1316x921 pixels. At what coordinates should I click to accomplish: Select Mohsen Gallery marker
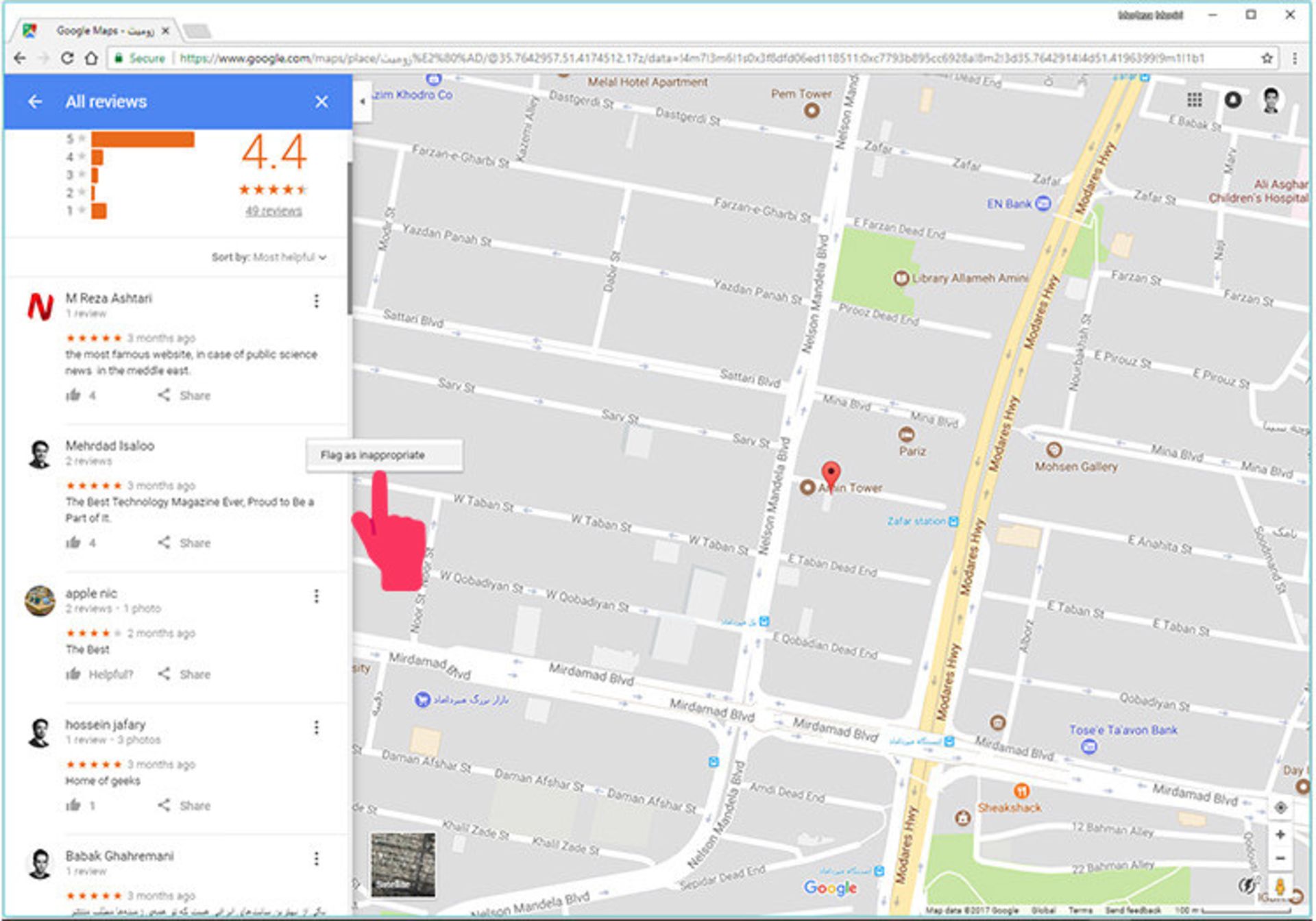coord(1054,450)
